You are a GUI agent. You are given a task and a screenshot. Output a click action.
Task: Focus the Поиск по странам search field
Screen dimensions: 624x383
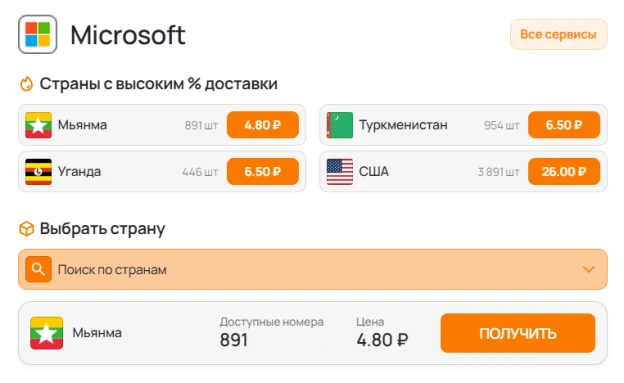pos(313,270)
